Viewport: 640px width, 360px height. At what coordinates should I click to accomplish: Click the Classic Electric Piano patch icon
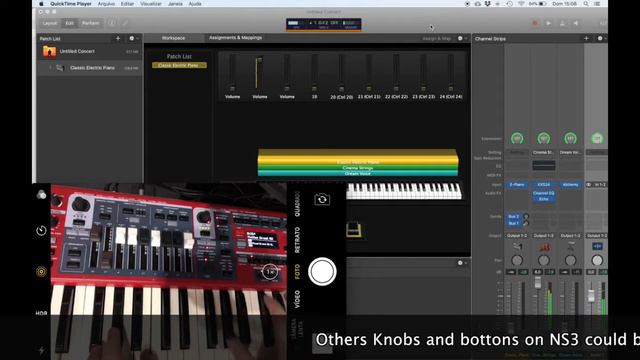pos(60,68)
